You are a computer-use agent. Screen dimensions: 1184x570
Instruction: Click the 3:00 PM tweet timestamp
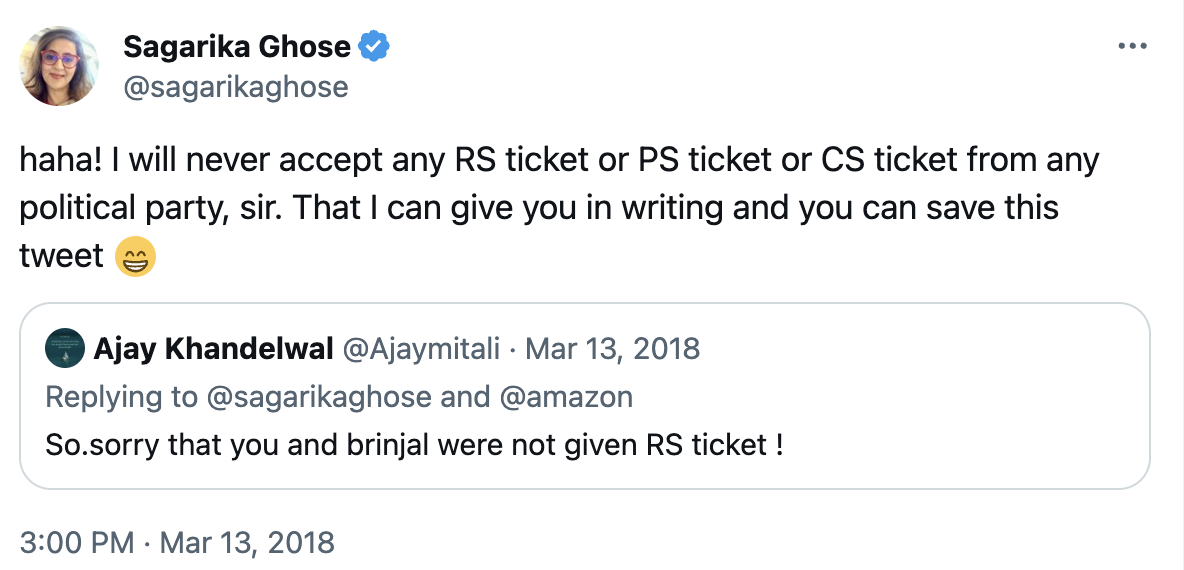[76, 543]
